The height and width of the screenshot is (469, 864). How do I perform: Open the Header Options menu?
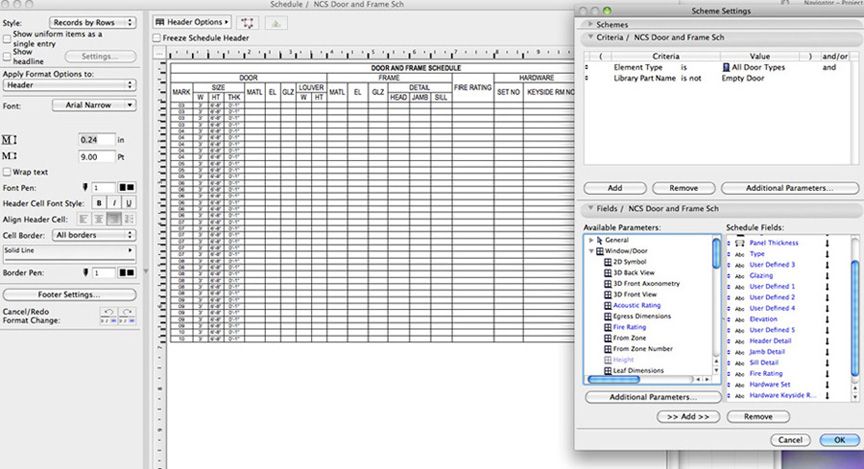point(191,22)
